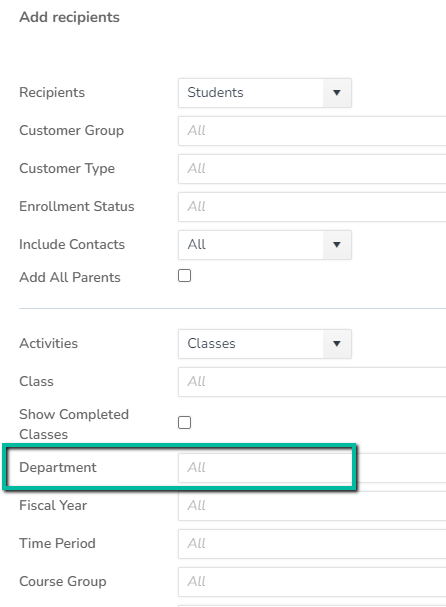Screen dimensions: 446x607
Task: Open the Activities dropdown arrow
Action: 337,344
